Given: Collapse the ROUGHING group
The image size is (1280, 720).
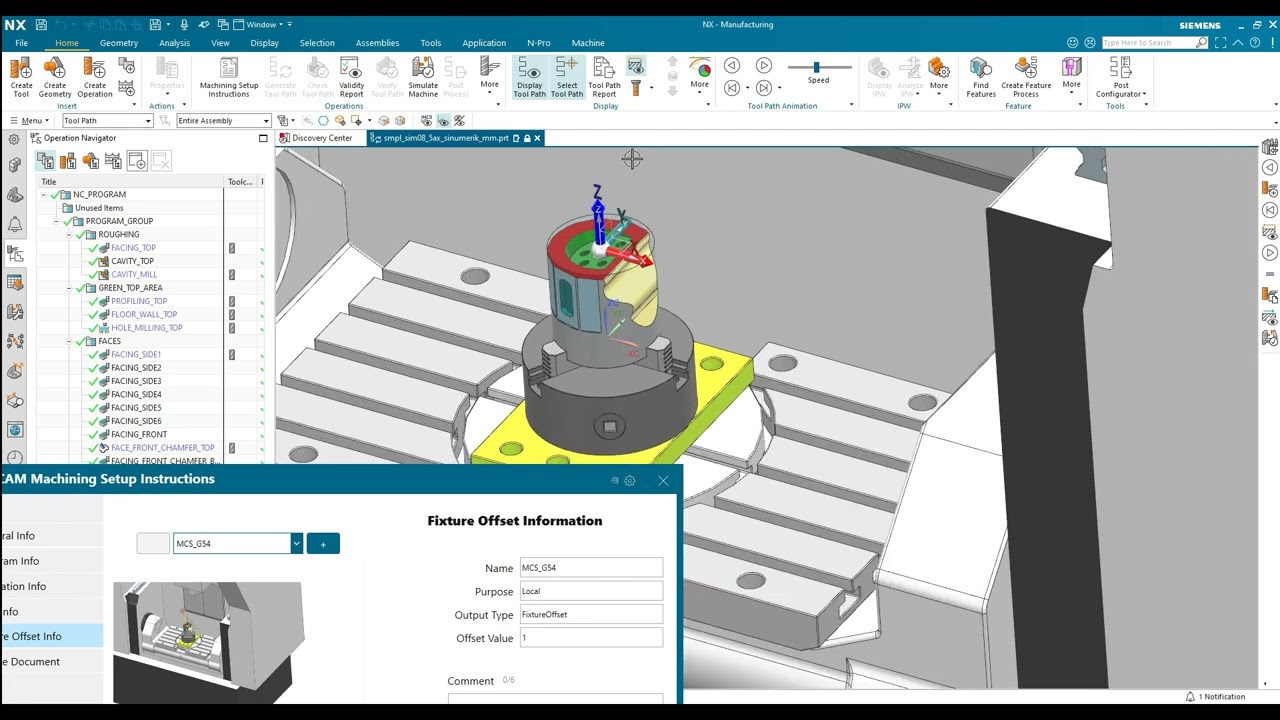Looking at the screenshot, I should 69,234.
